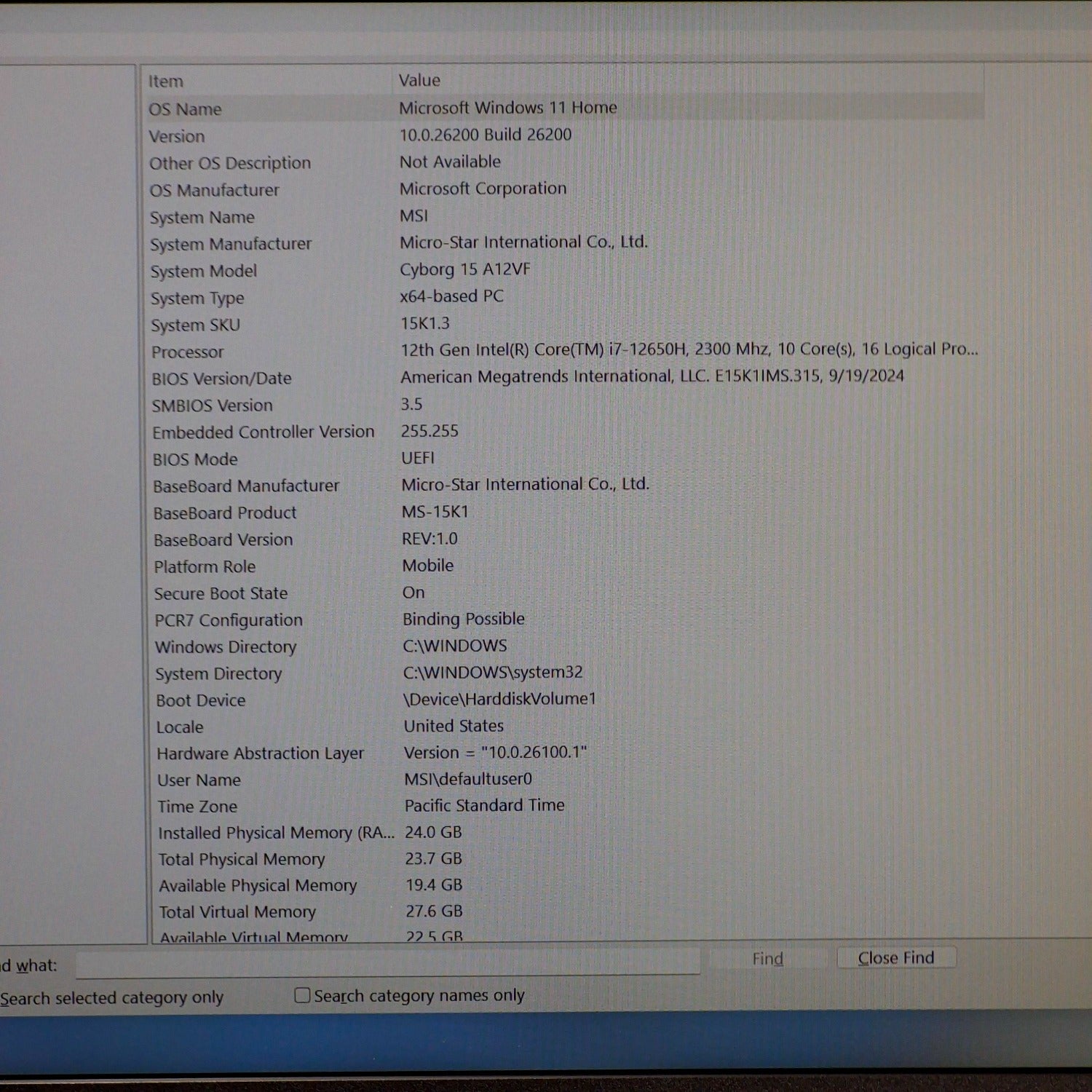1092x1092 pixels.
Task: Sort by the Item column header
Action: click(166, 82)
